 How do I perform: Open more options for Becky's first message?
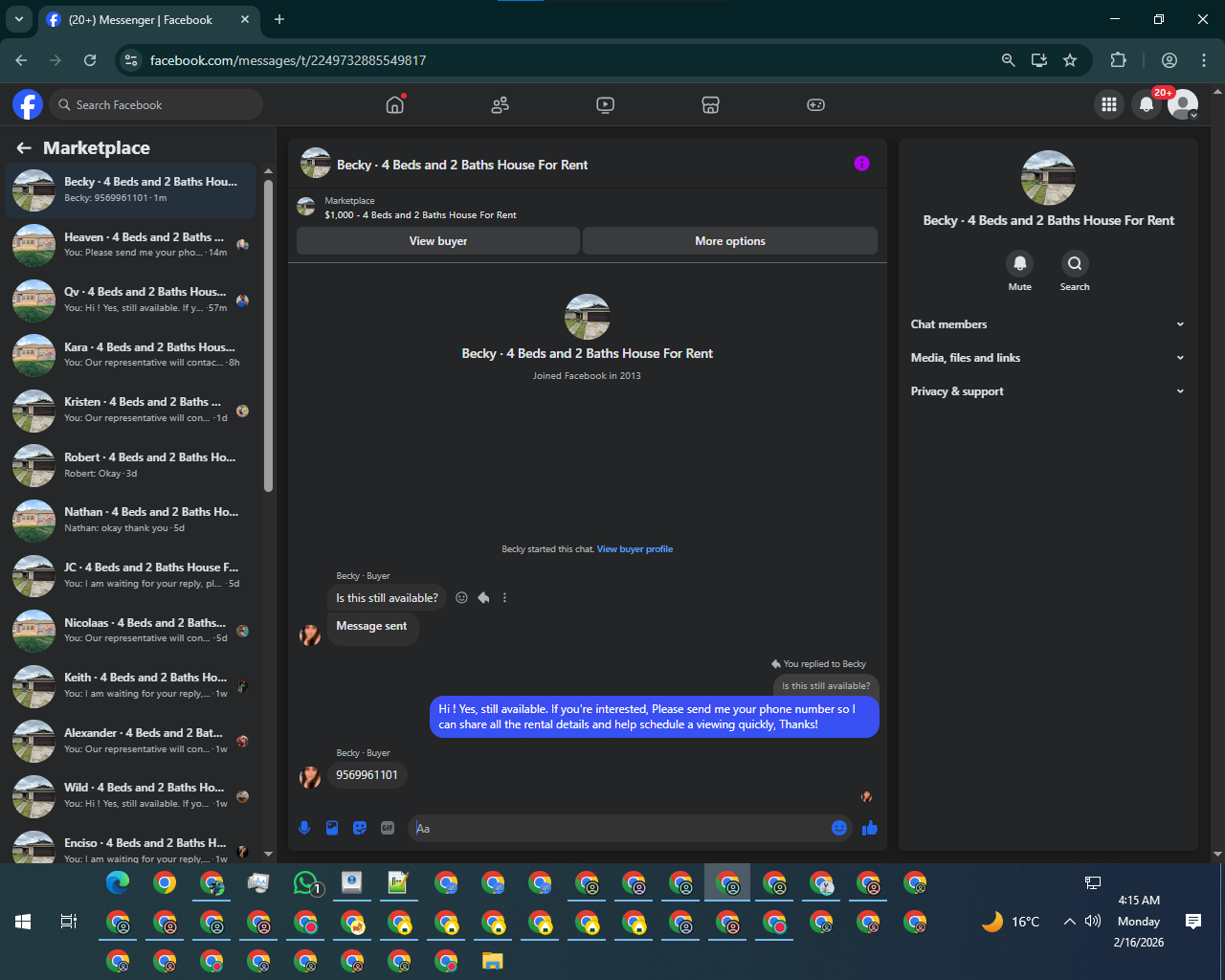pos(504,597)
